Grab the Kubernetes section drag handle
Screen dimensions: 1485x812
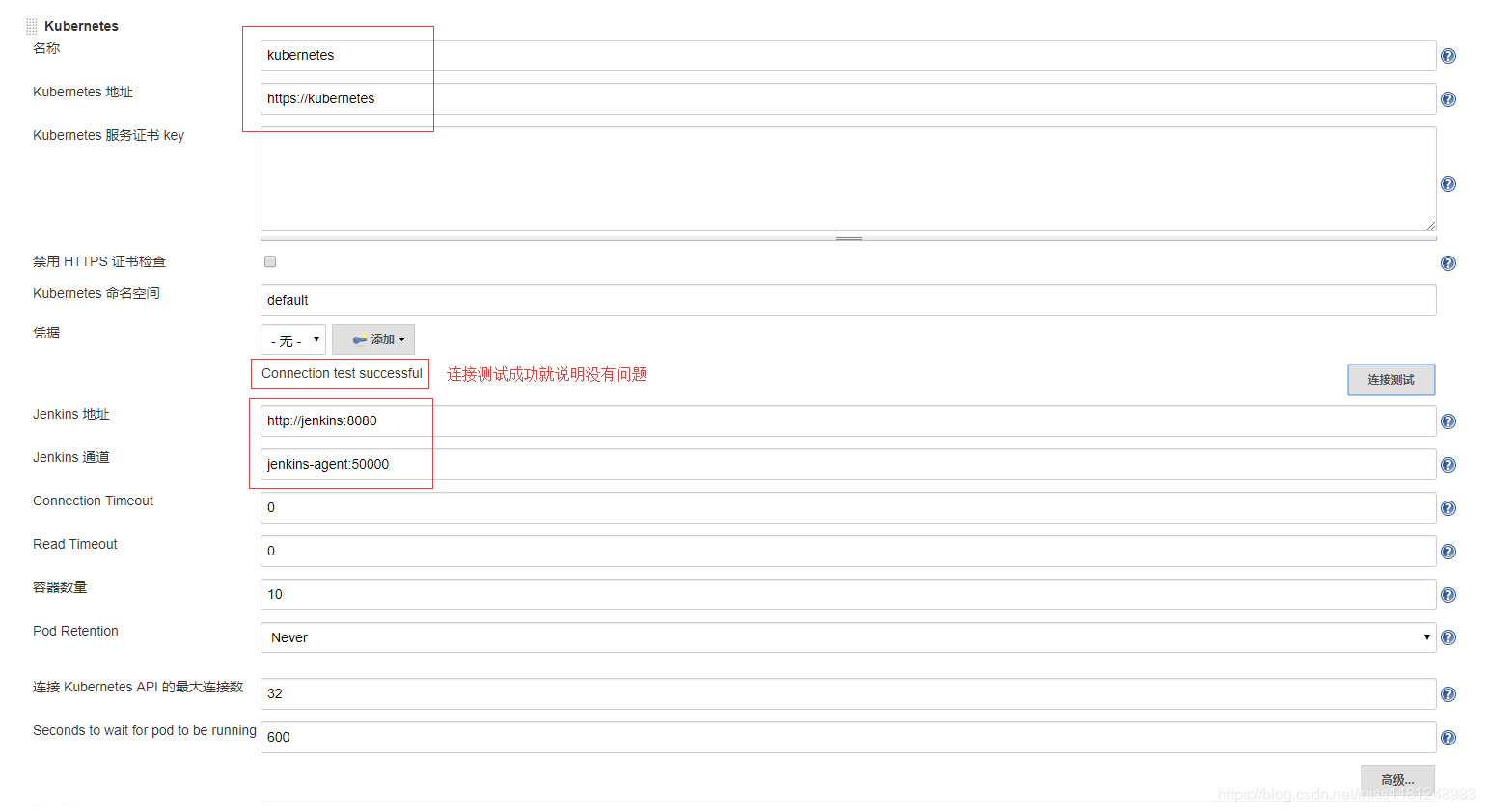pos(32,26)
